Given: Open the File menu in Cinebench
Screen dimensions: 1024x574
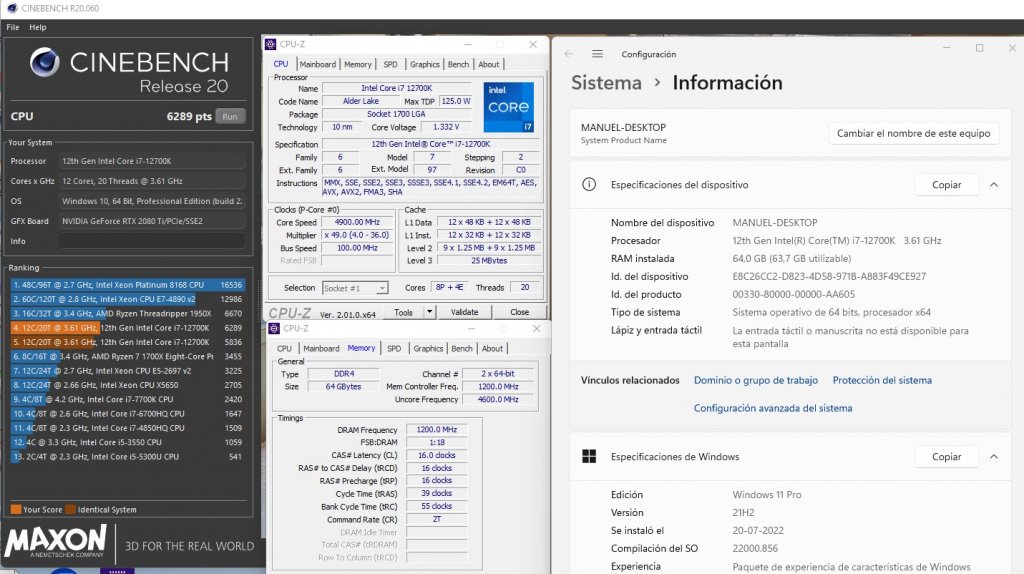Looking at the screenshot, I should pyautogui.click(x=13, y=27).
